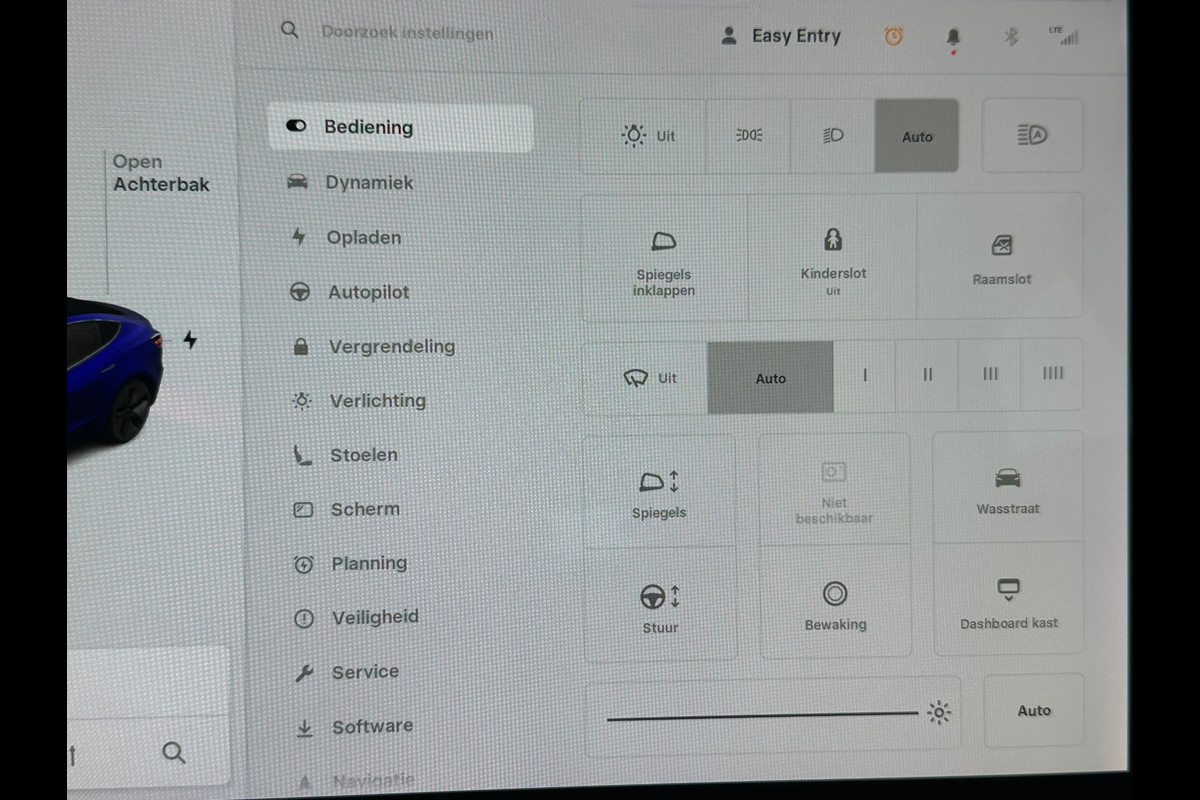Toggle the automatic high beam icon

(1031, 136)
